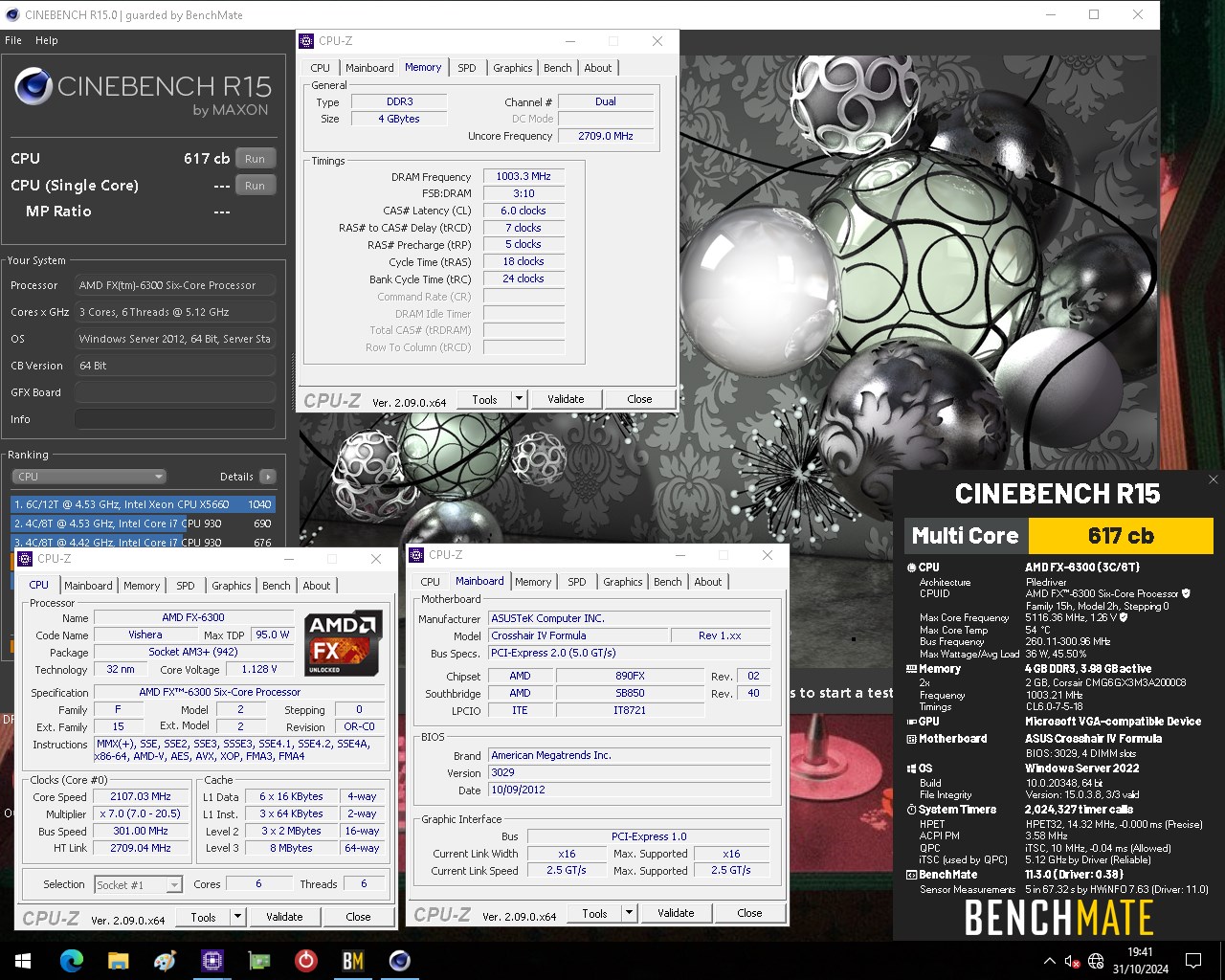The height and width of the screenshot is (980, 1225).
Task: Open the File menu in Cinebench
Action: 13,40
